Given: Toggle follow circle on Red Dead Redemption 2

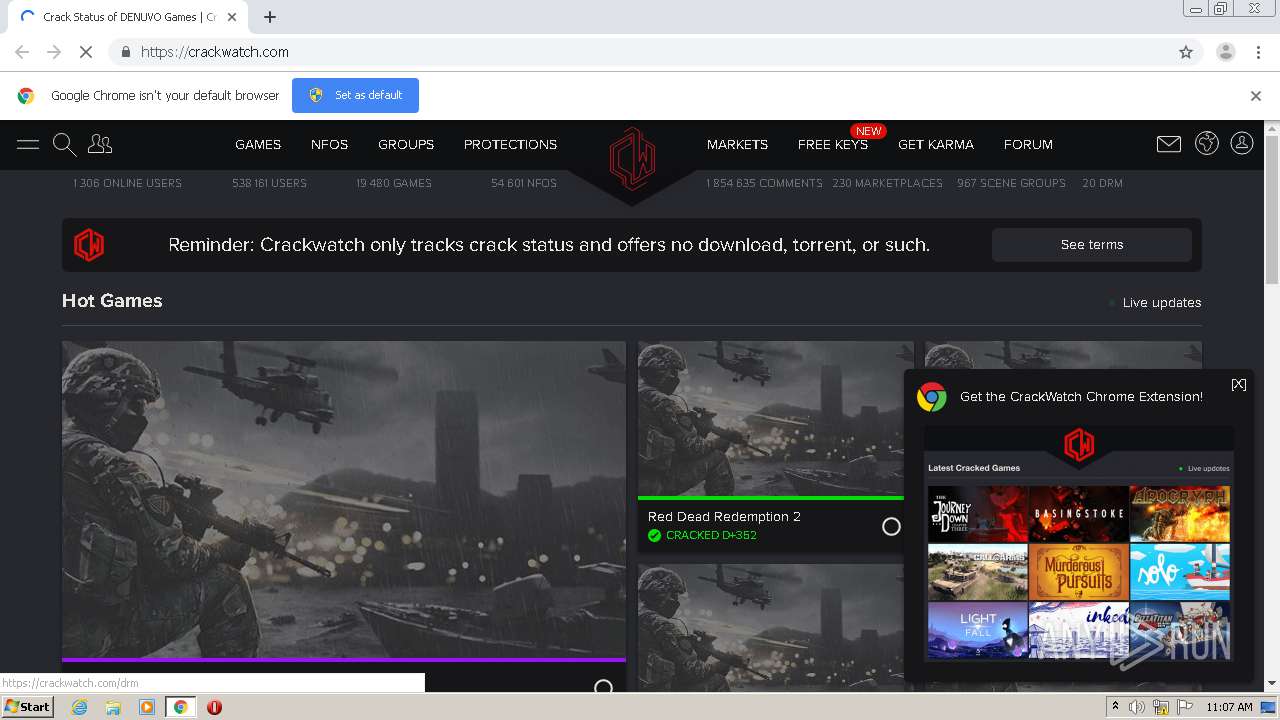Looking at the screenshot, I should point(891,527).
